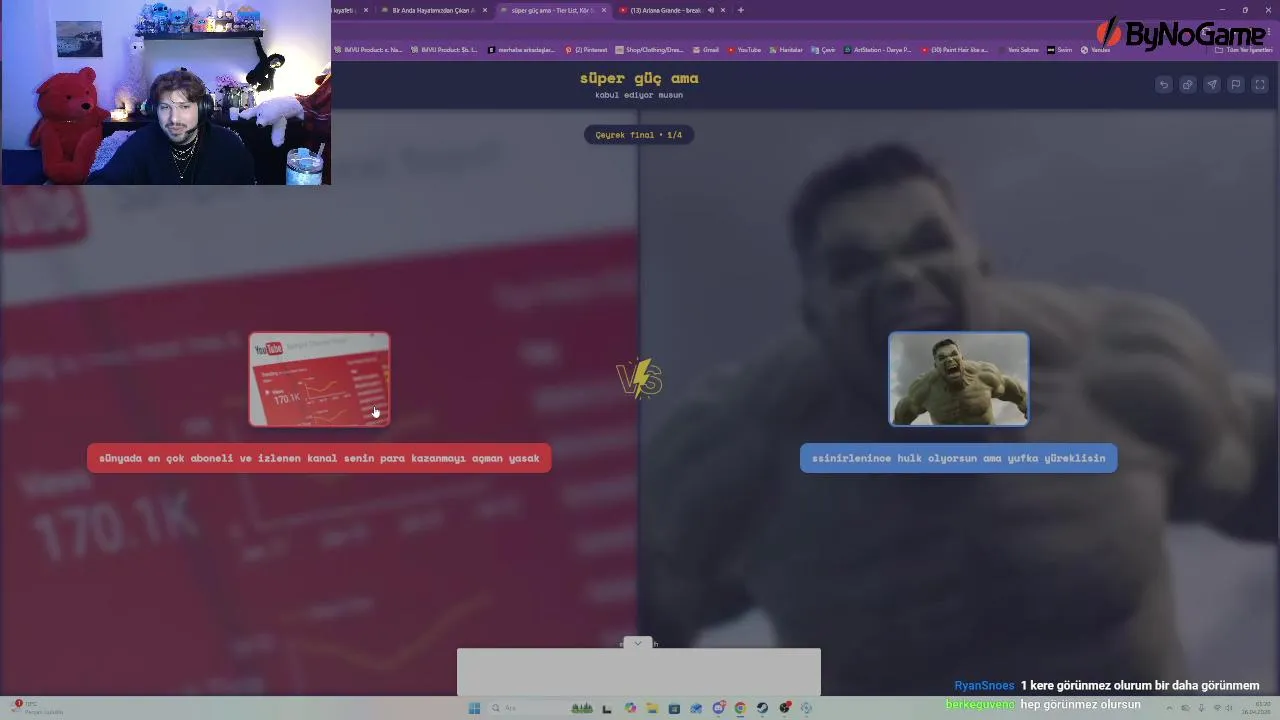This screenshot has width=1280, height=720.
Task: Choose the Hulk thumbnail on the right
Action: 958,379
